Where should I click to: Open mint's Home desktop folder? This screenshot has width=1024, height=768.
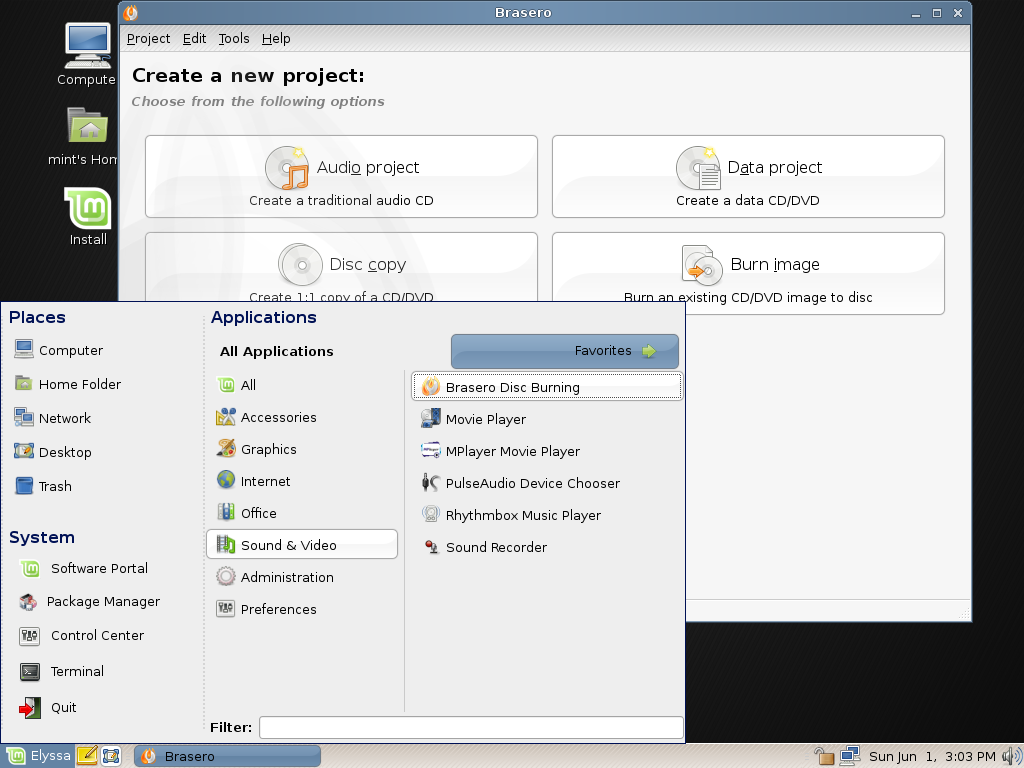tap(86, 136)
